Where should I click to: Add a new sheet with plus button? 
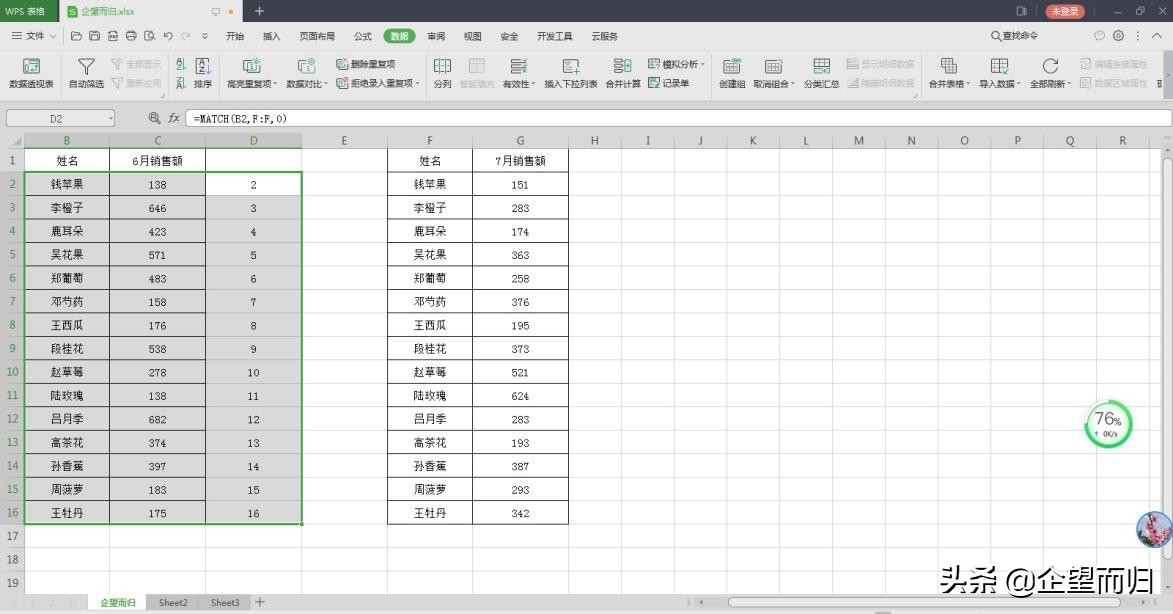point(260,602)
